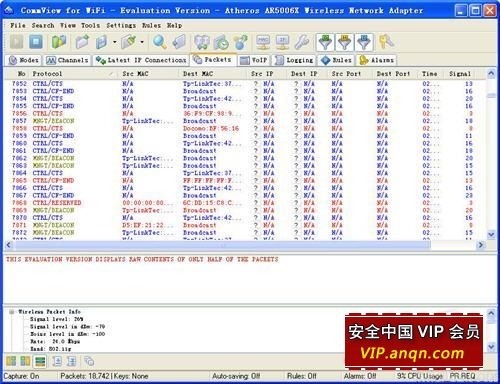Toggle the third blue funnel packet filter
The width and height of the screenshot is (500, 384).
coord(364,42)
